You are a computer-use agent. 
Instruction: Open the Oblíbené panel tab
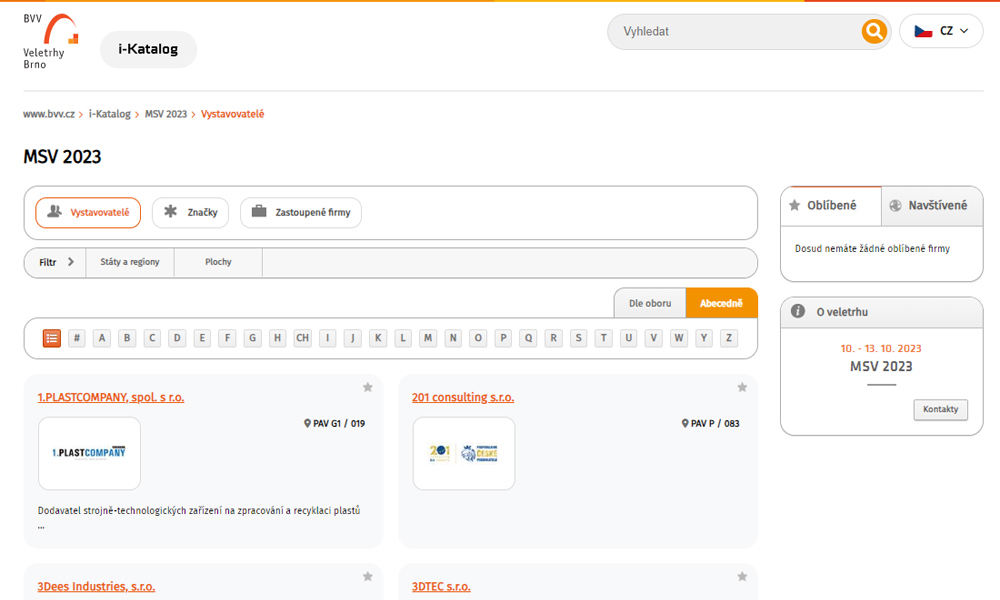point(831,205)
